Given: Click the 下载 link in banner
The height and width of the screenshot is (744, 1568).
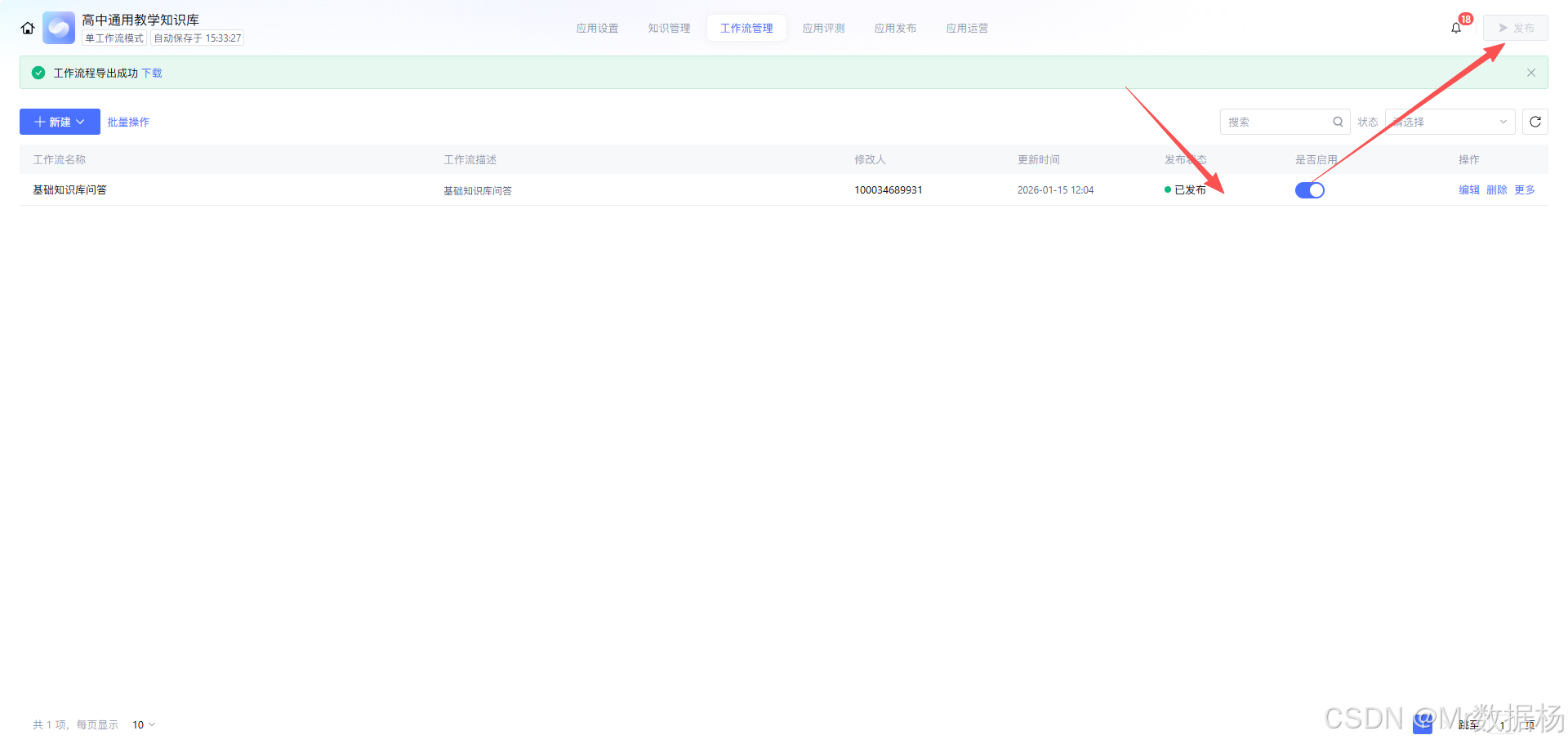Looking at the screenshot, I should (152, 73).
